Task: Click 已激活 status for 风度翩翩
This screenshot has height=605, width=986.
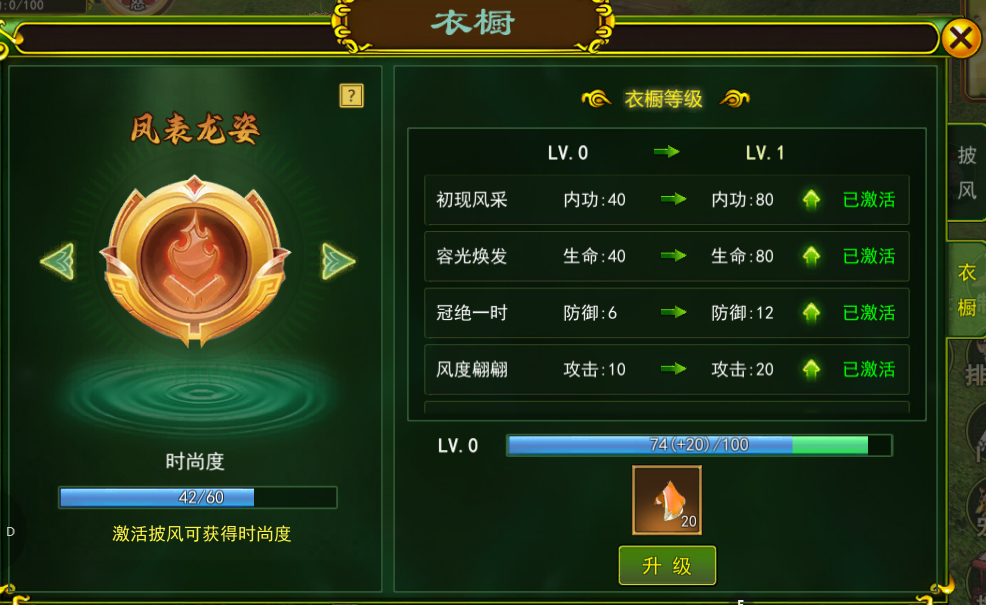Action: click(868, 369)
